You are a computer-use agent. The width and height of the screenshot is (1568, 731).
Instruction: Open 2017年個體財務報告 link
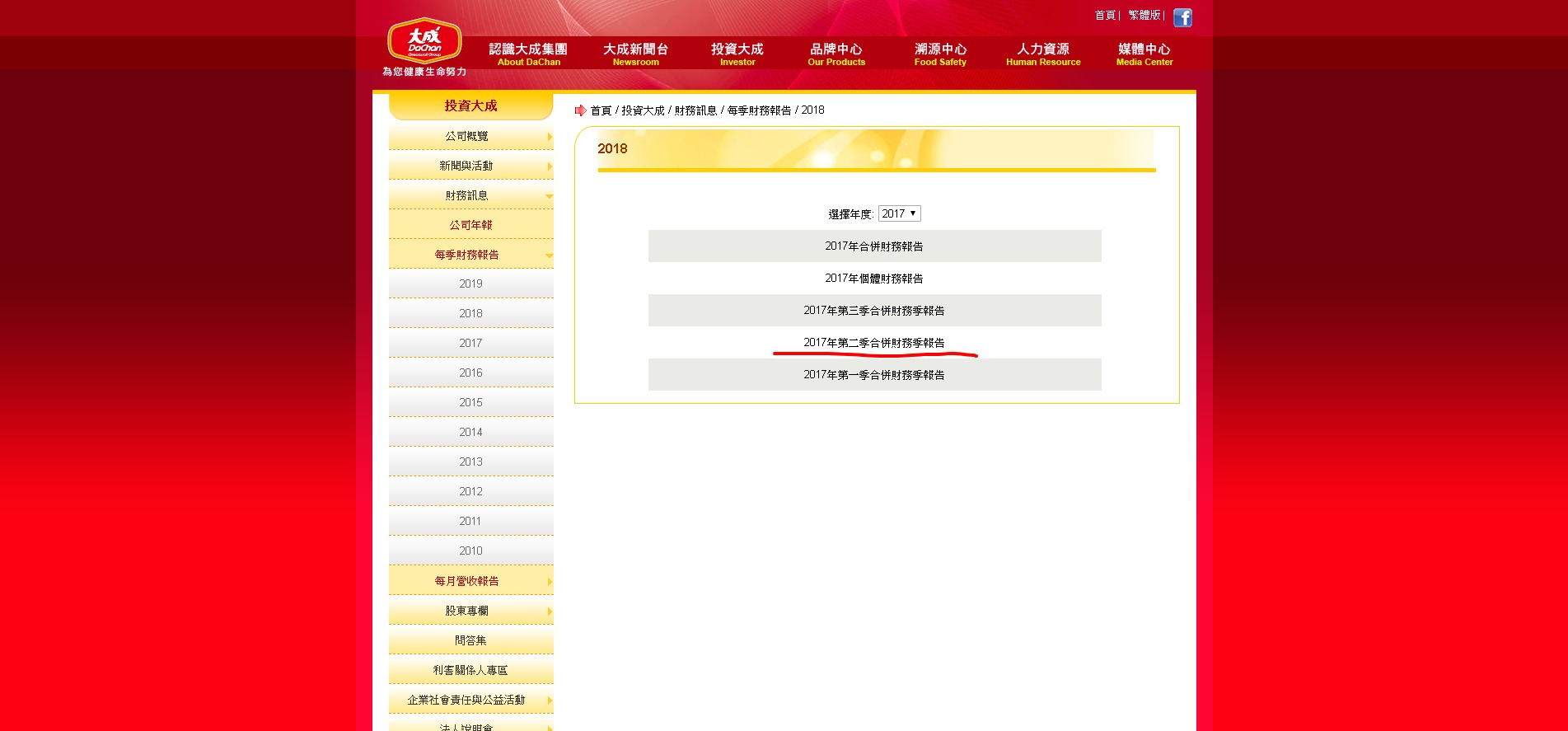873,279
